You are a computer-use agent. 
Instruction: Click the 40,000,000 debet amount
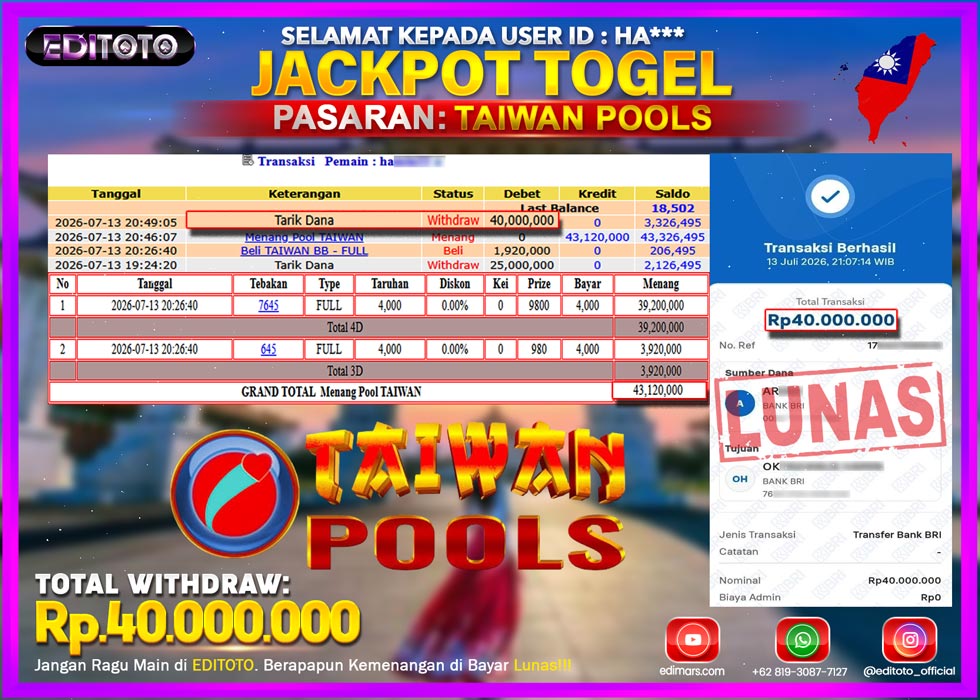click(522, 220)
